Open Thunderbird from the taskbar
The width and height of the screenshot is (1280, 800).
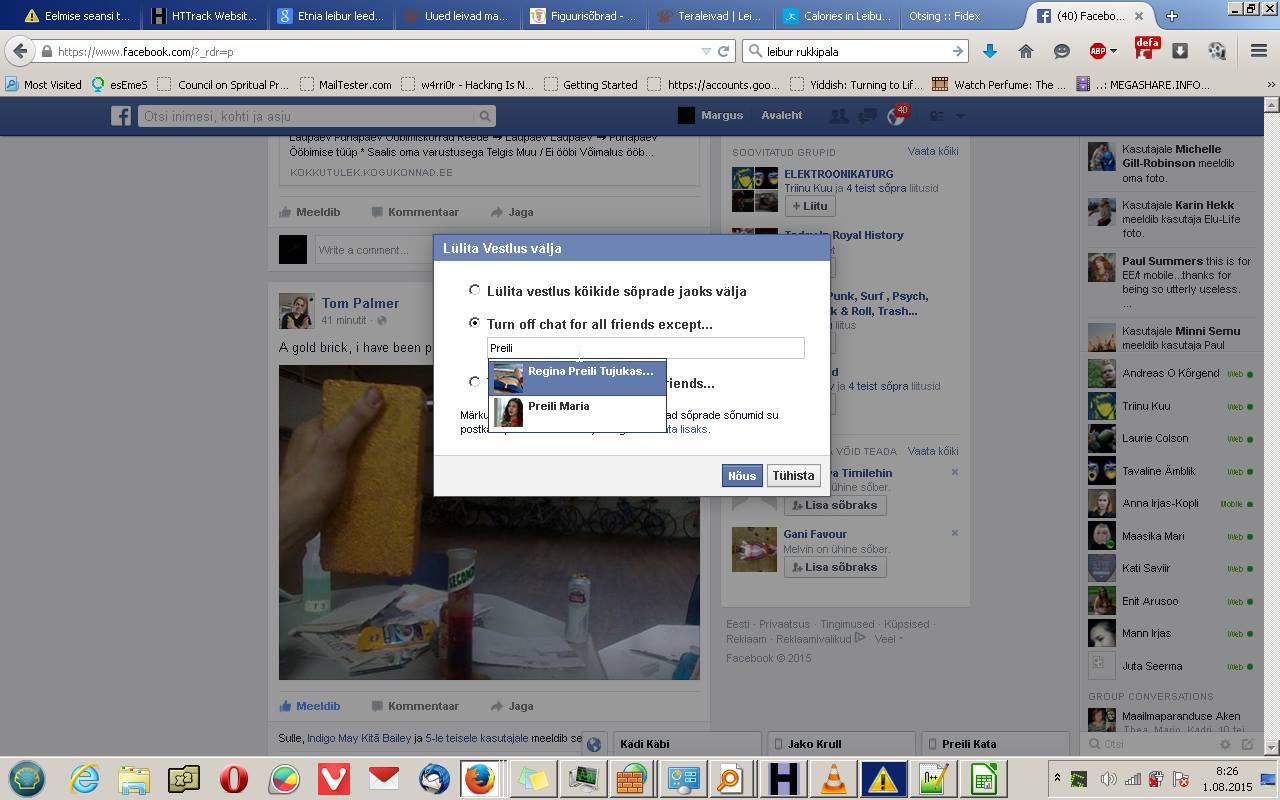pos(434,779)
